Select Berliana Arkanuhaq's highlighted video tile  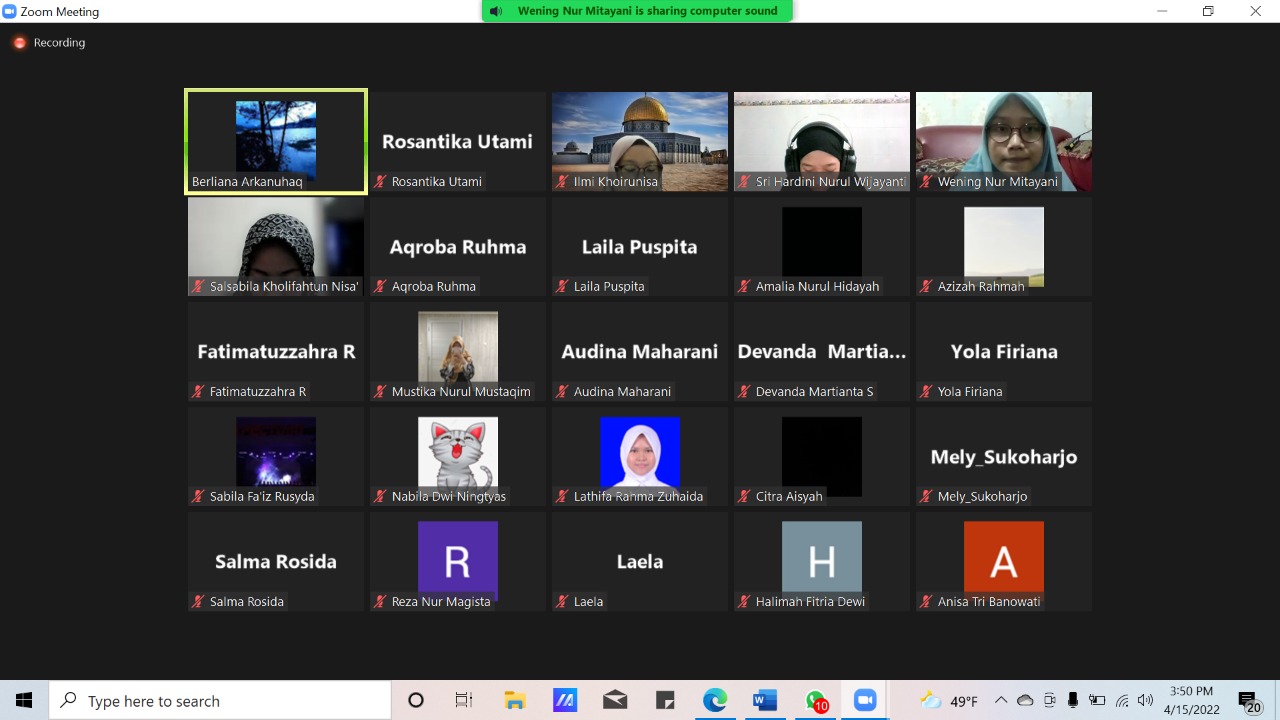276,141
